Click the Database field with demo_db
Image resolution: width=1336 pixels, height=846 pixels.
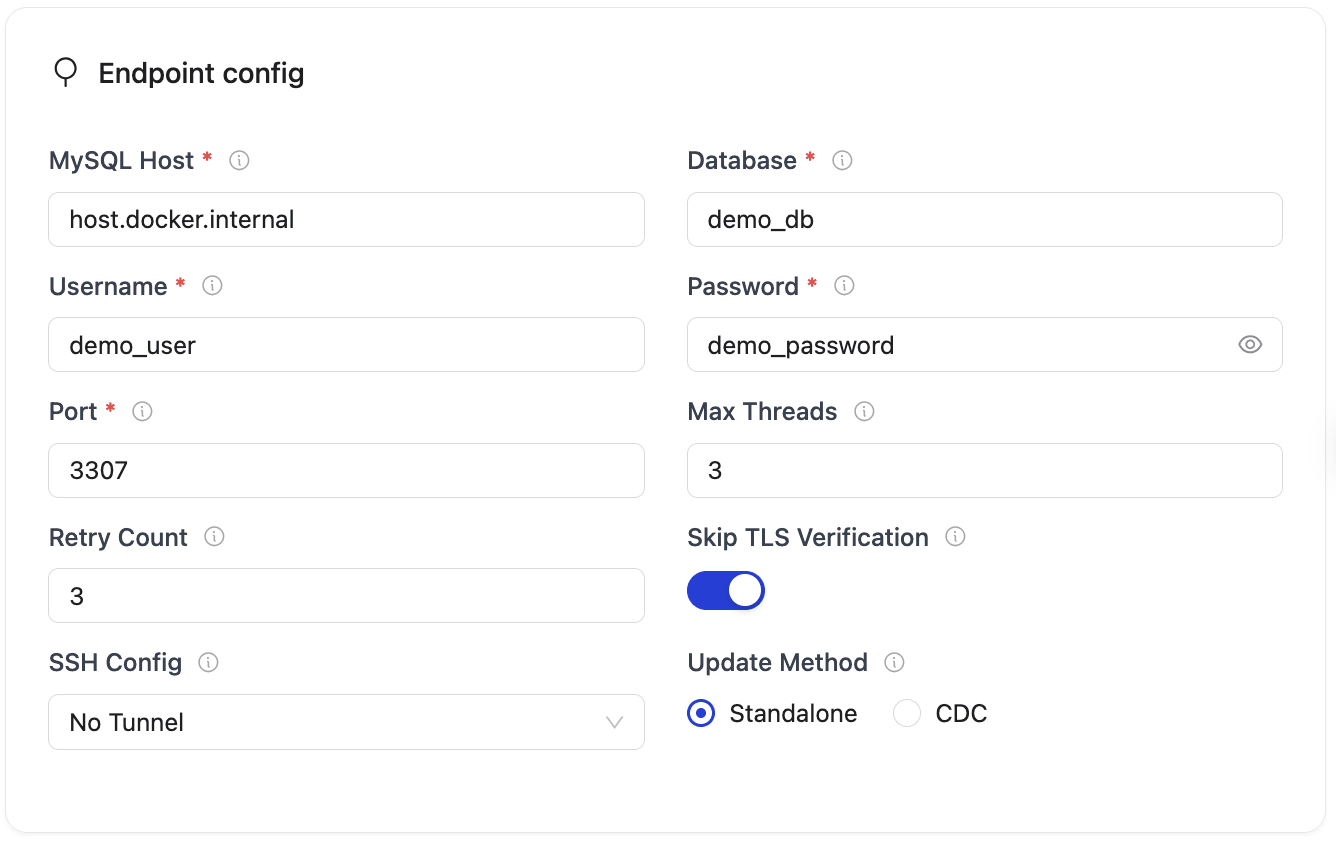click(x=984, y=220)
